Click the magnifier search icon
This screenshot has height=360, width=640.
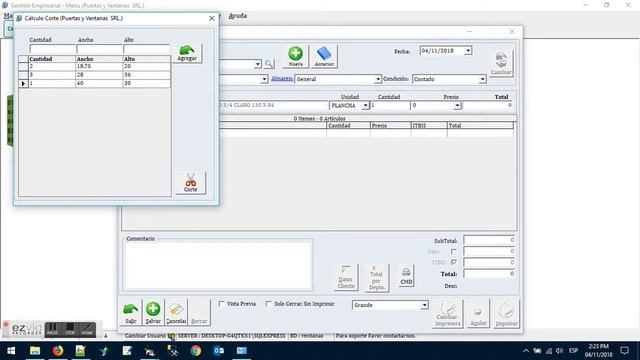pos(269,64)
